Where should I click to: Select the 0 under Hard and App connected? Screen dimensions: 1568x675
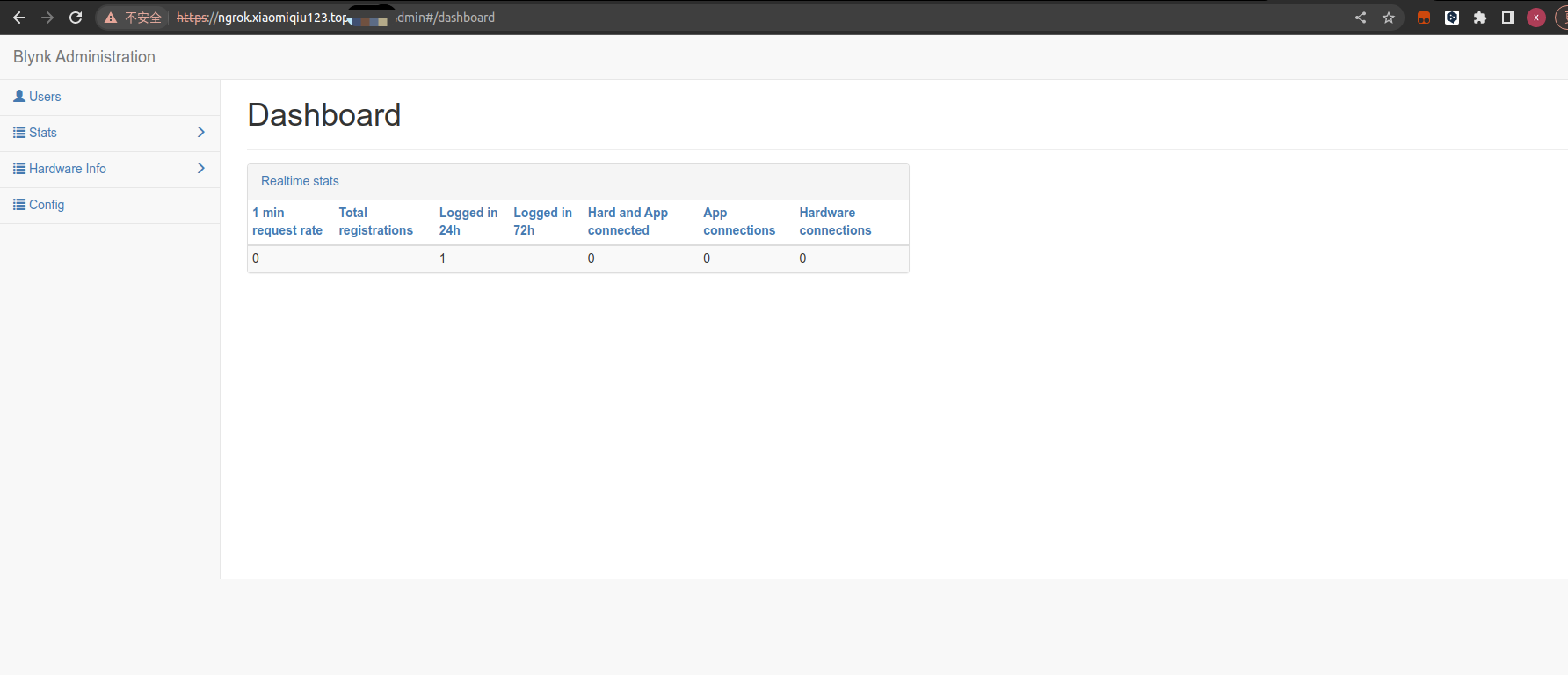point(592,258)
